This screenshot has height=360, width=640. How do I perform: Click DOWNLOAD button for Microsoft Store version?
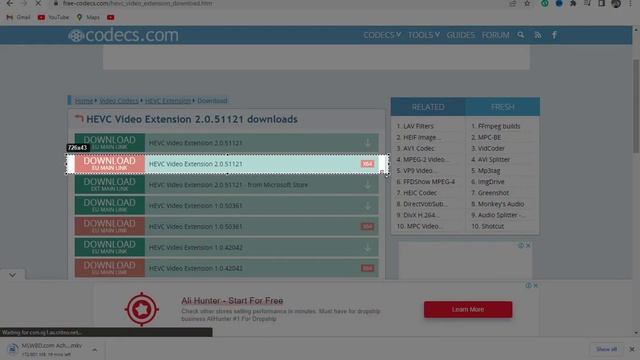coord(109,184)
